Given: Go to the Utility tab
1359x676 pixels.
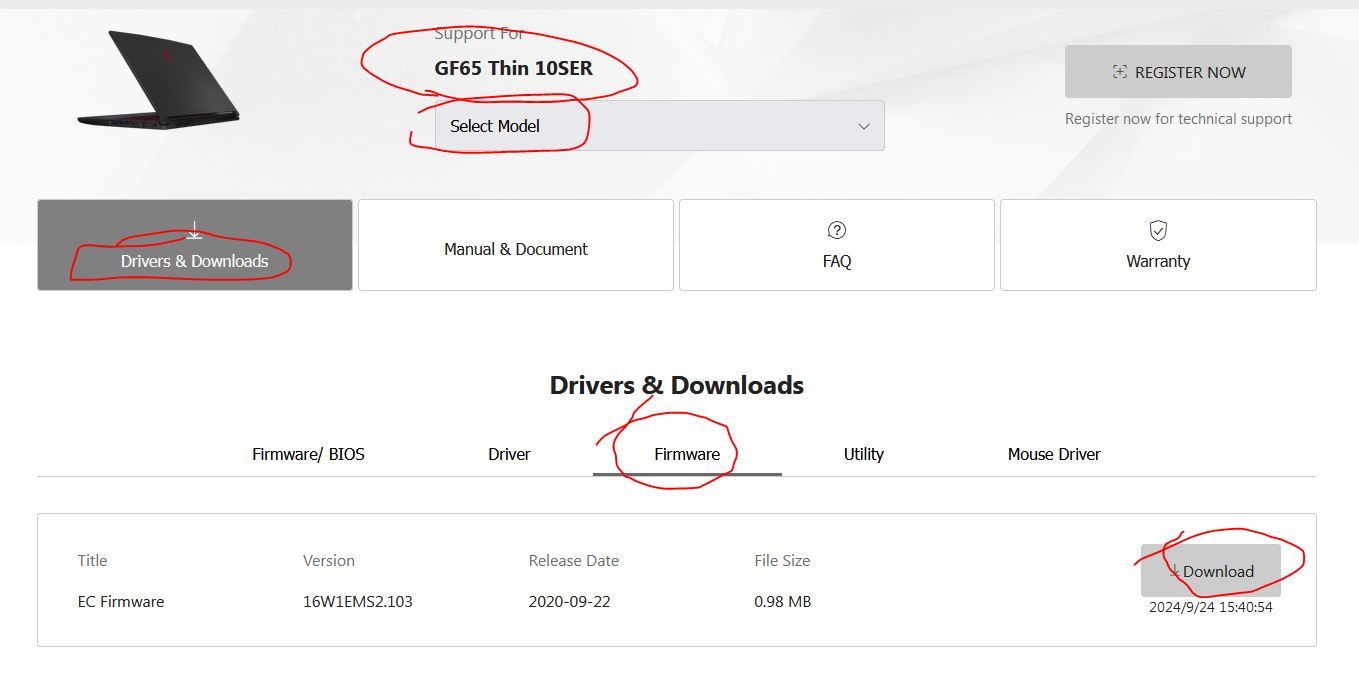Looking at the screenshot, I should [x=863, y=454].
